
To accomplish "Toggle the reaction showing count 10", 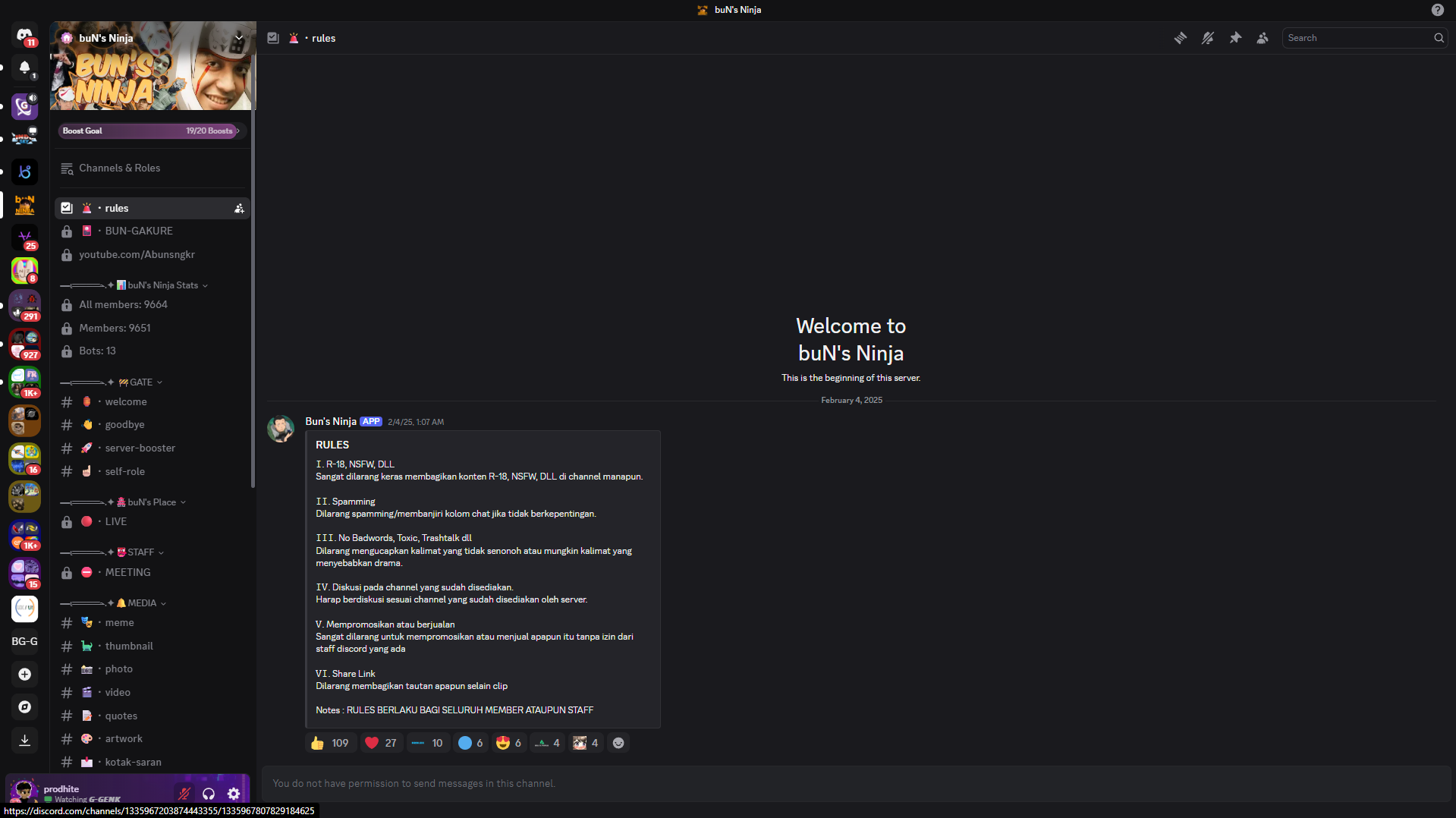I will 428,743.
